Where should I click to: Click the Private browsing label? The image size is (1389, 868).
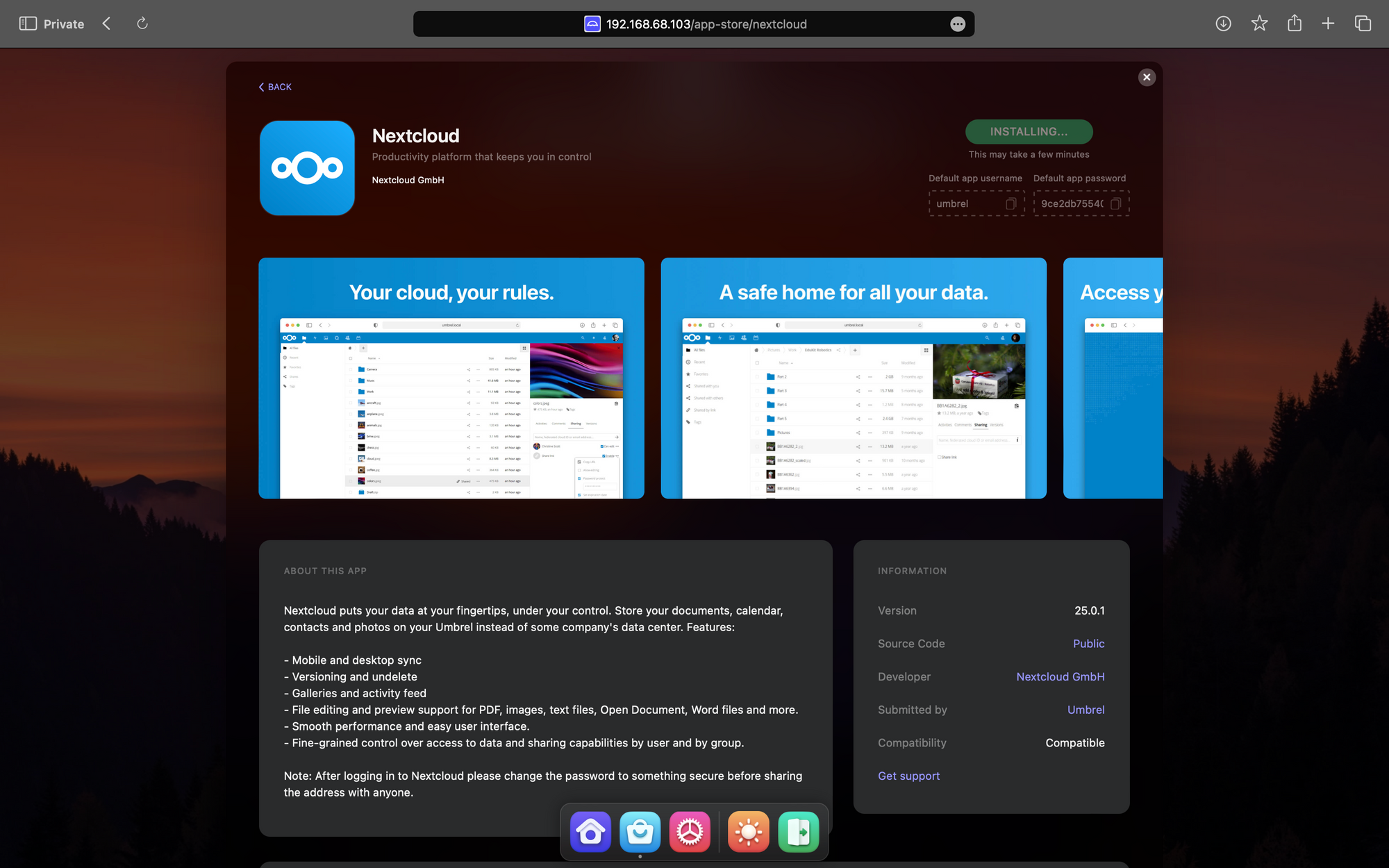coord(64,24)
